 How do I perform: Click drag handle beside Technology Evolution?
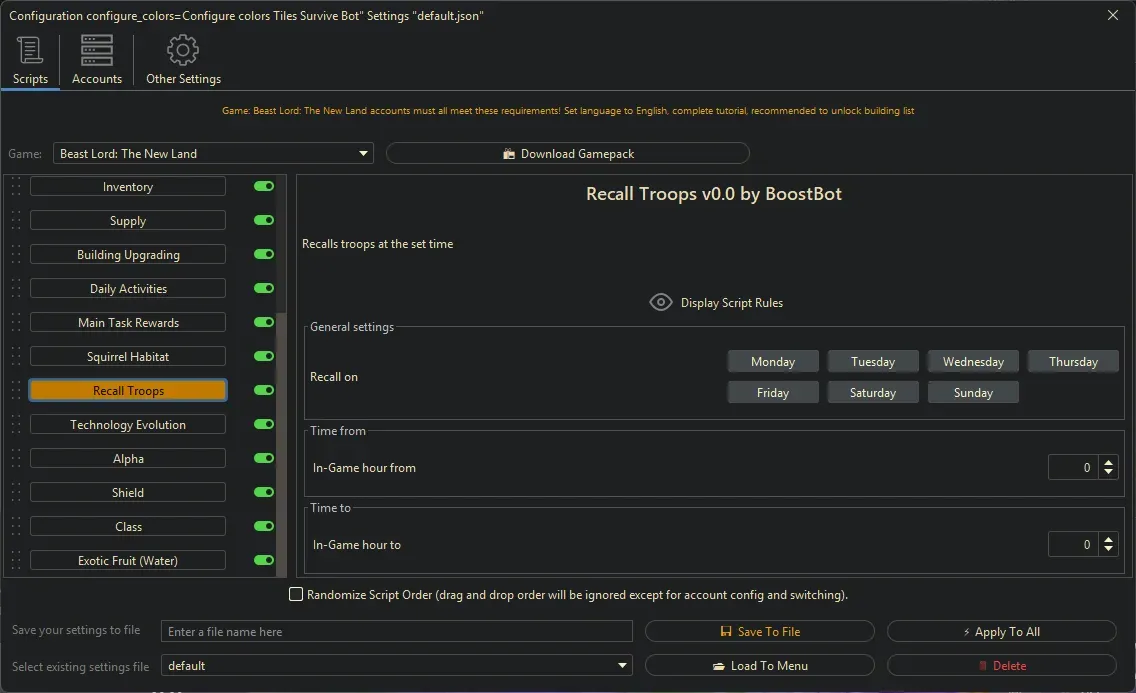(x=15, y=425)
